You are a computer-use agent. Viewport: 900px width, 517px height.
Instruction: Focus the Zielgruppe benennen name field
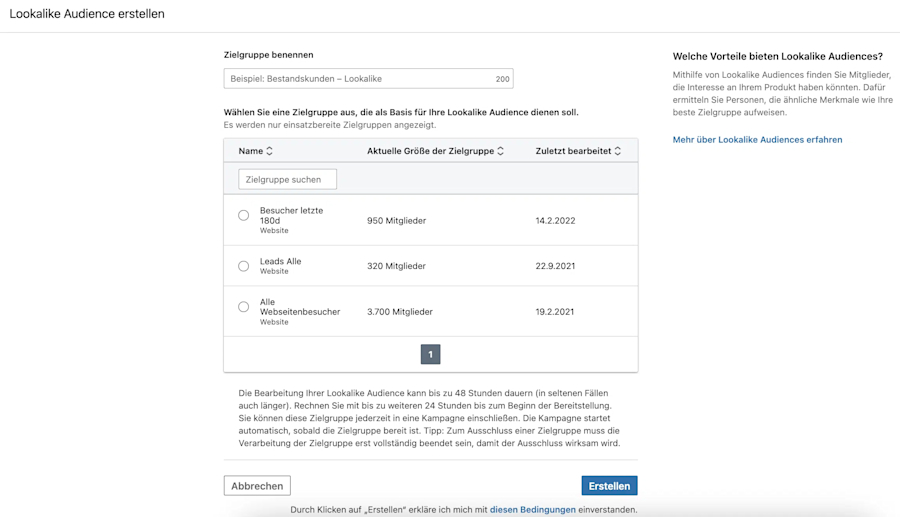tap(368, 79)
